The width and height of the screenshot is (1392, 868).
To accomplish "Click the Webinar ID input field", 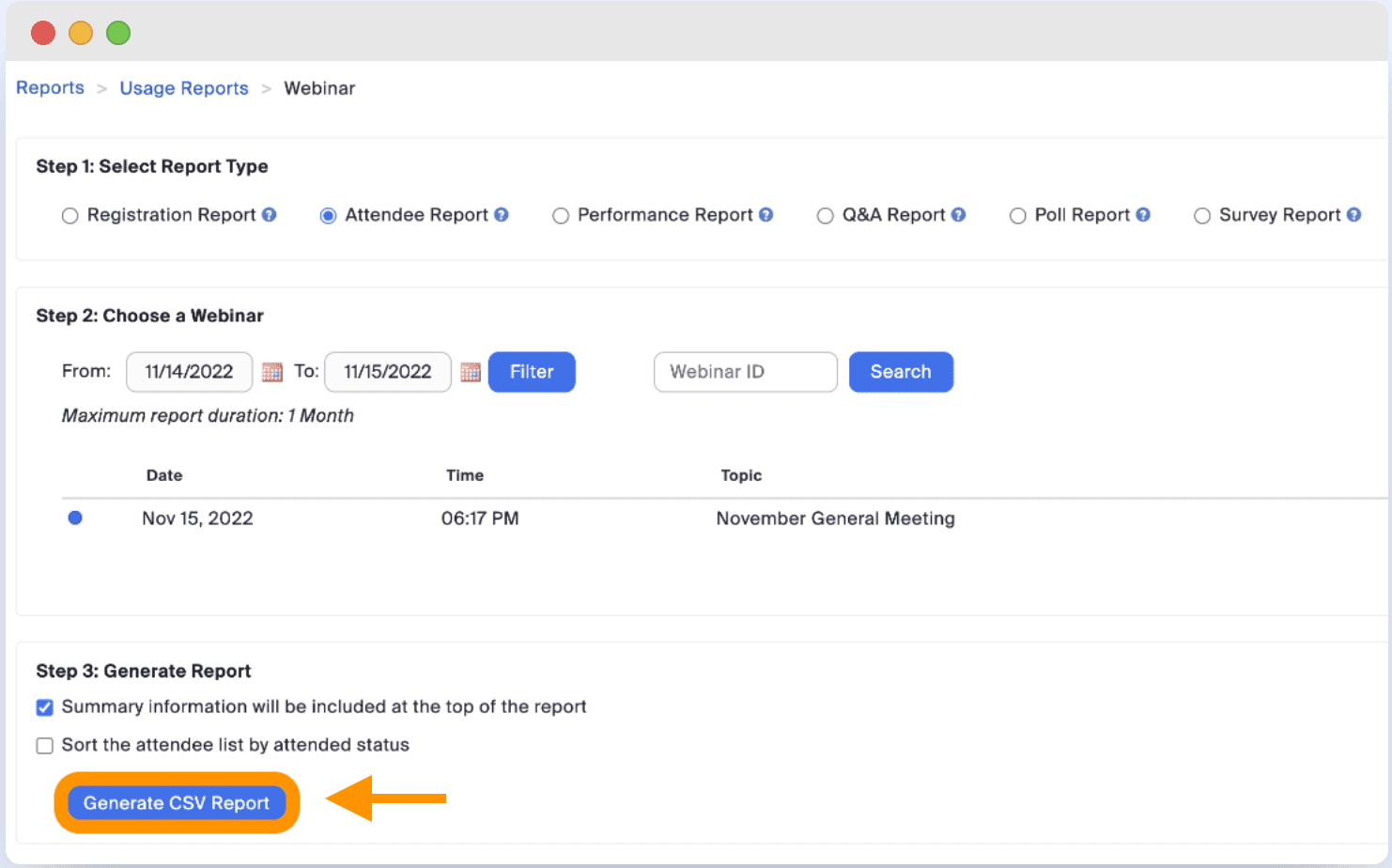I will [x=745, y=372].
